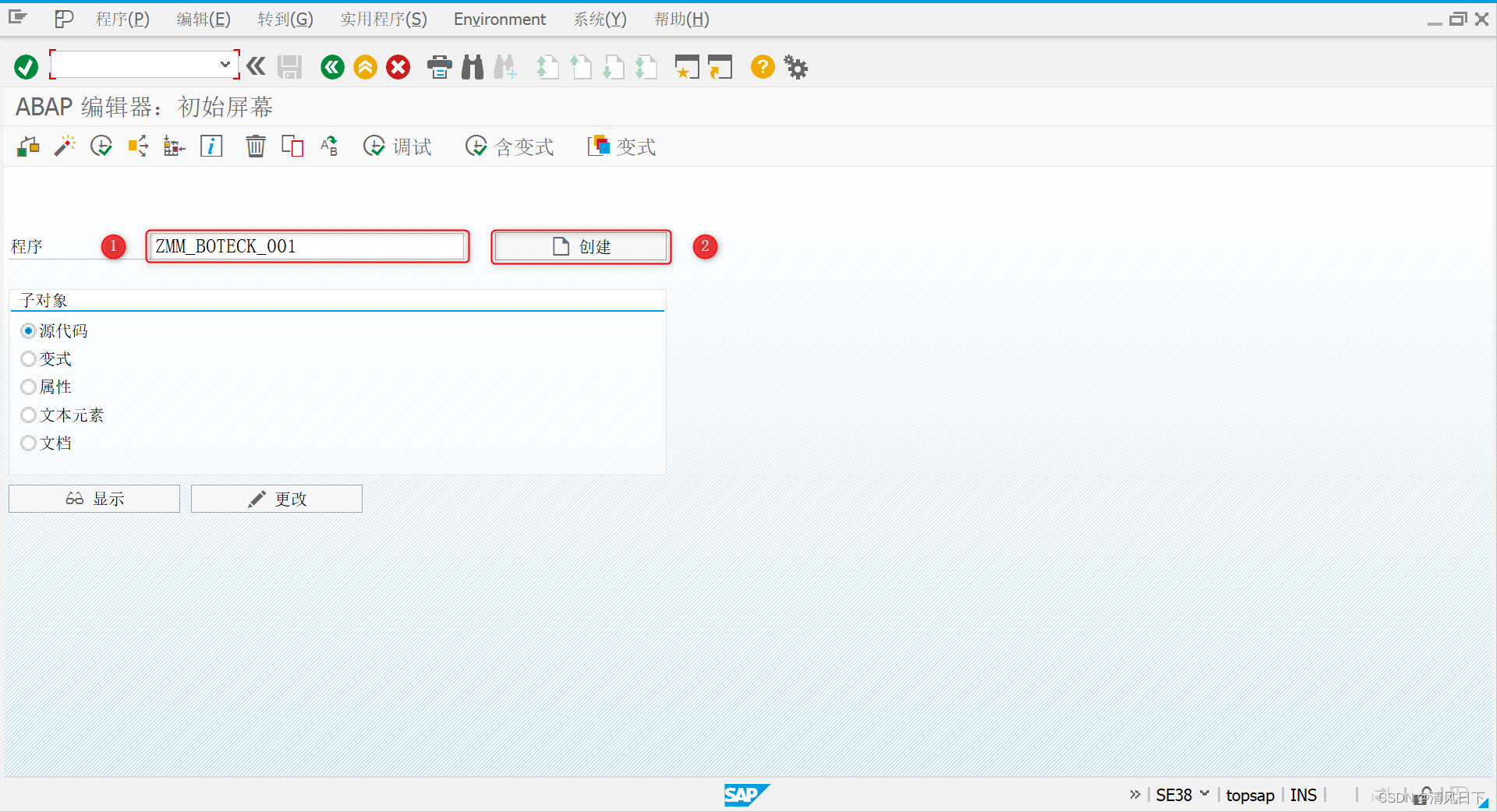This screenshot has width=1497, height=812.
Task: Click the 调试 (debug) execute icon
Action: pos(397,147)
